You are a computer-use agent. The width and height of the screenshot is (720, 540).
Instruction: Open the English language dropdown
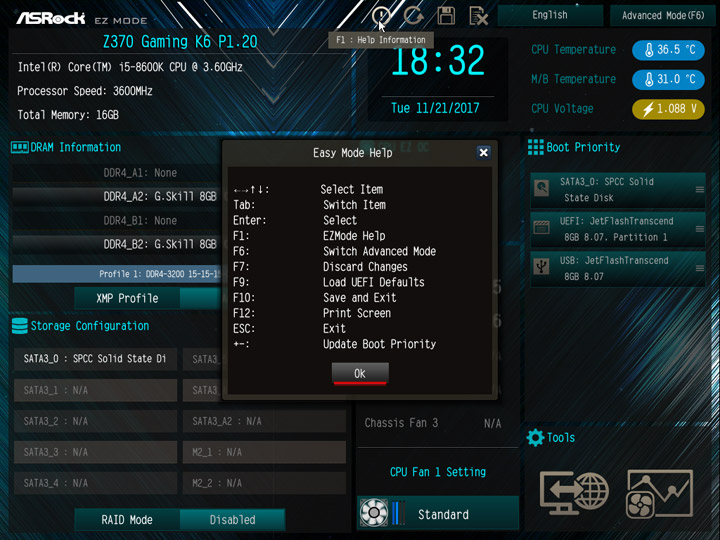pos(550,15)
